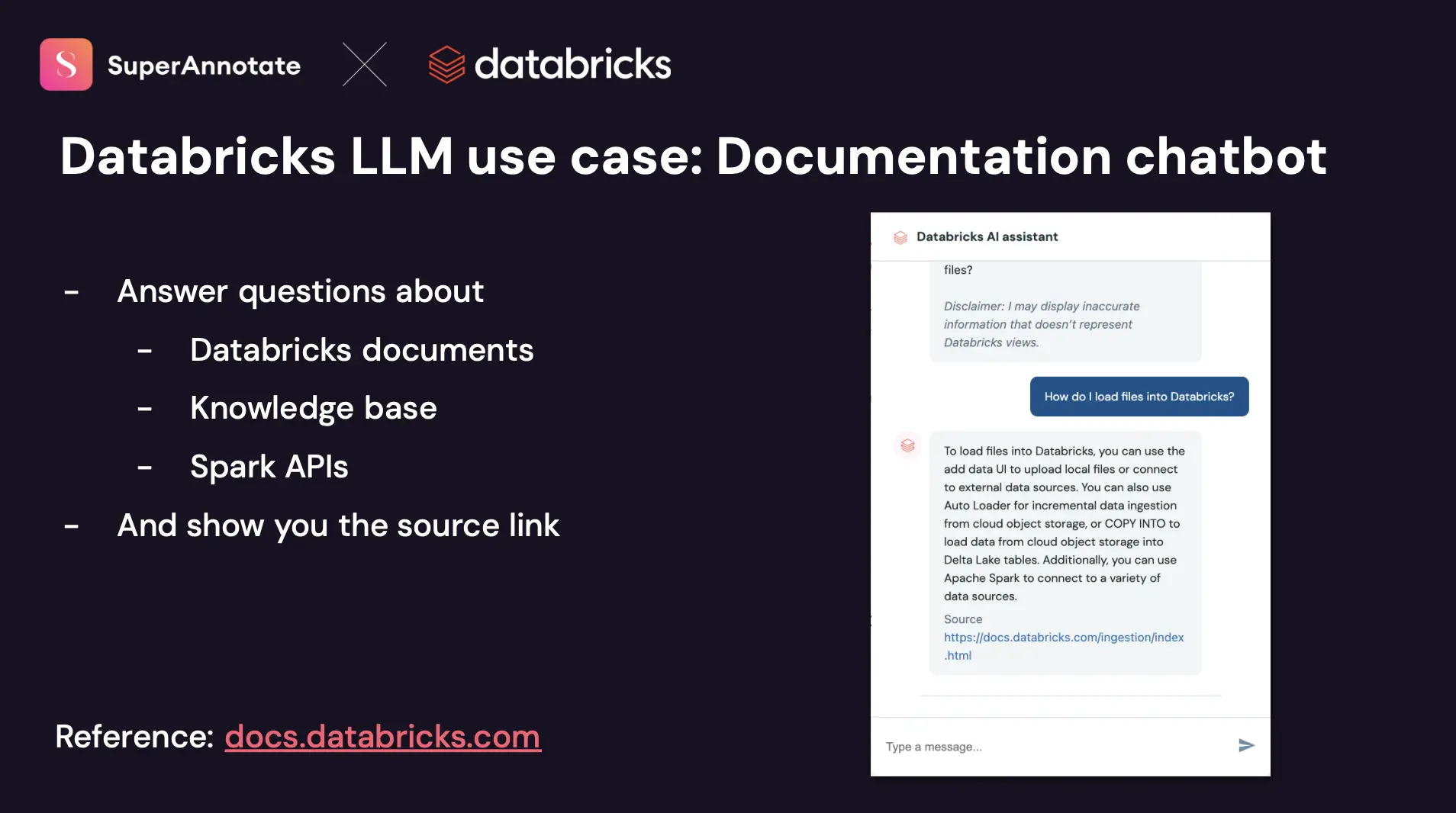Click the 'Knowledge base' bullet

click(314, 409)
